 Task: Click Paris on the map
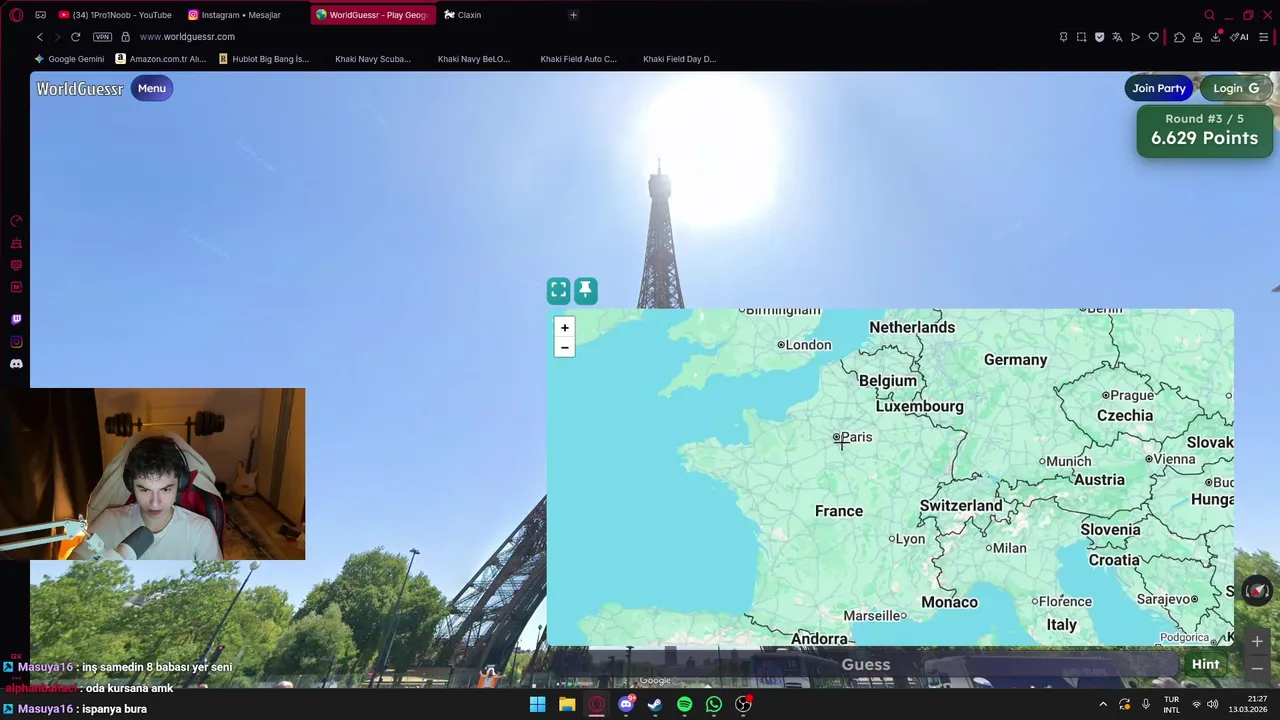tap(853, 437)
